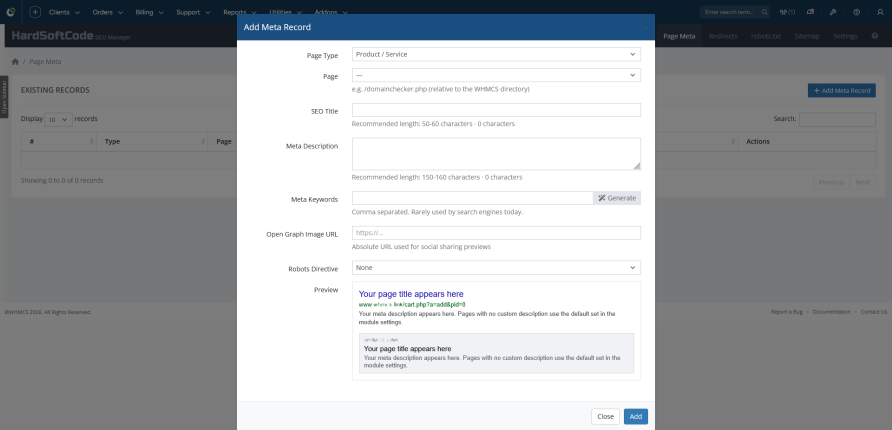Focus the Meta Keywords input field

(x=472, y=198)
